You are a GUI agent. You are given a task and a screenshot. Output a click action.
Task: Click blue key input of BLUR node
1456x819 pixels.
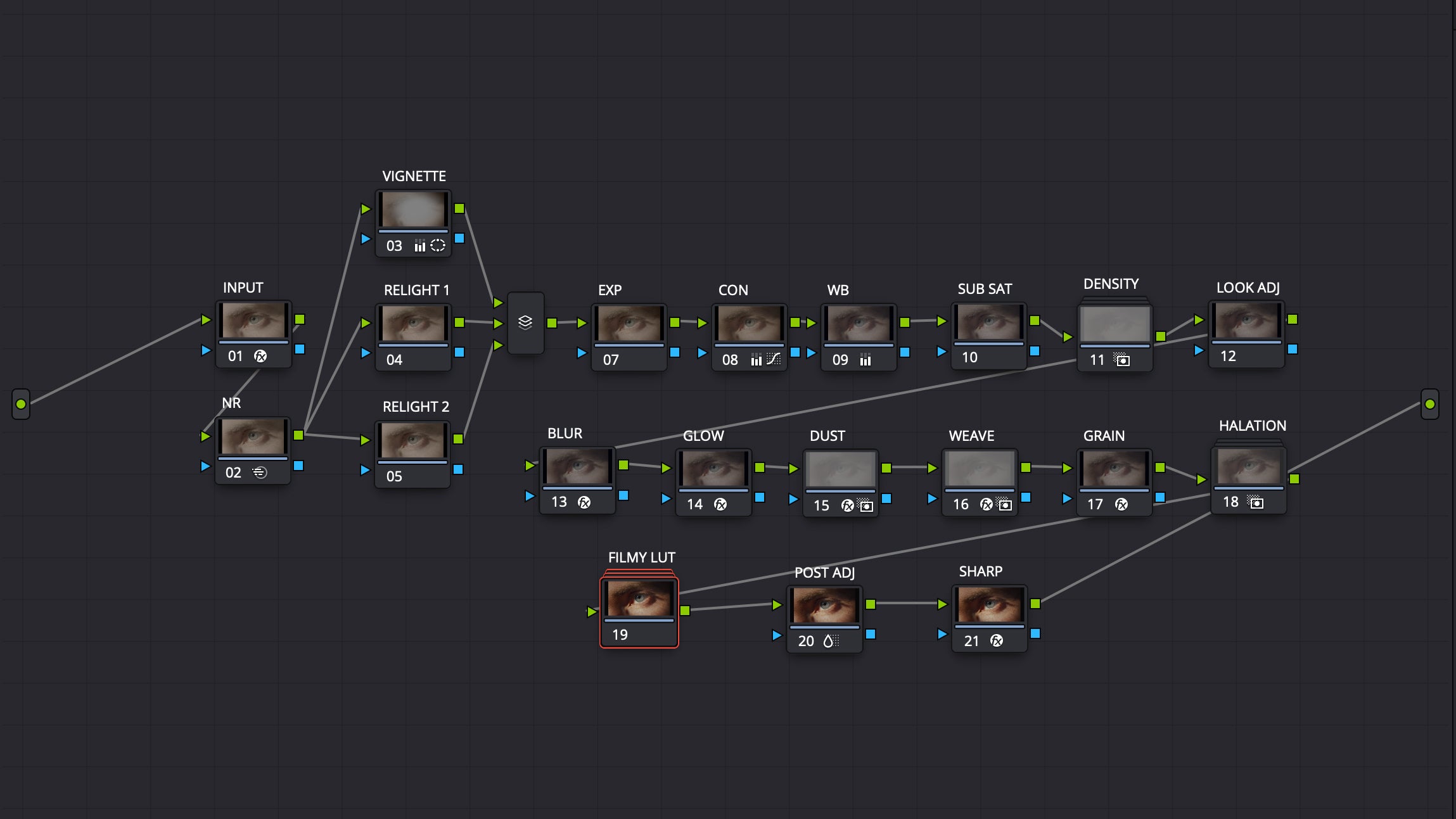point(530,496)
